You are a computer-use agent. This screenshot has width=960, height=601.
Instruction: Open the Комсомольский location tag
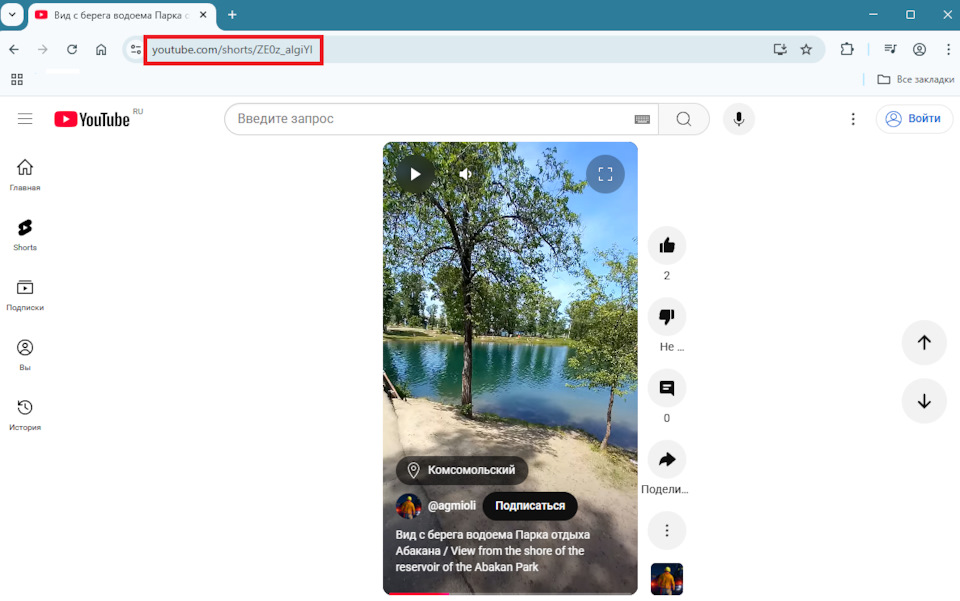[x=462, y=470]
